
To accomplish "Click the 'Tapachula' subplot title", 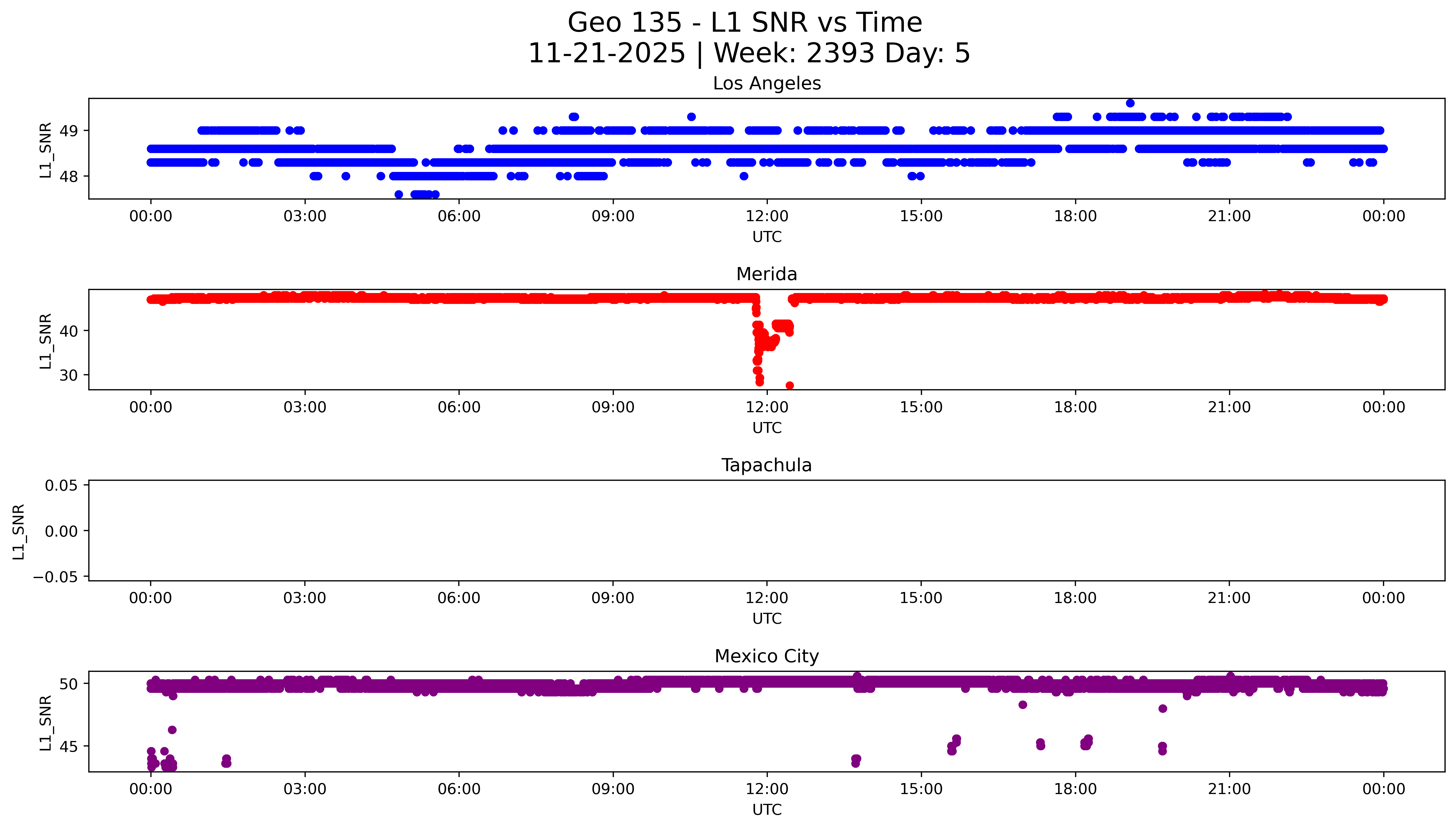I will pos(766,465).
